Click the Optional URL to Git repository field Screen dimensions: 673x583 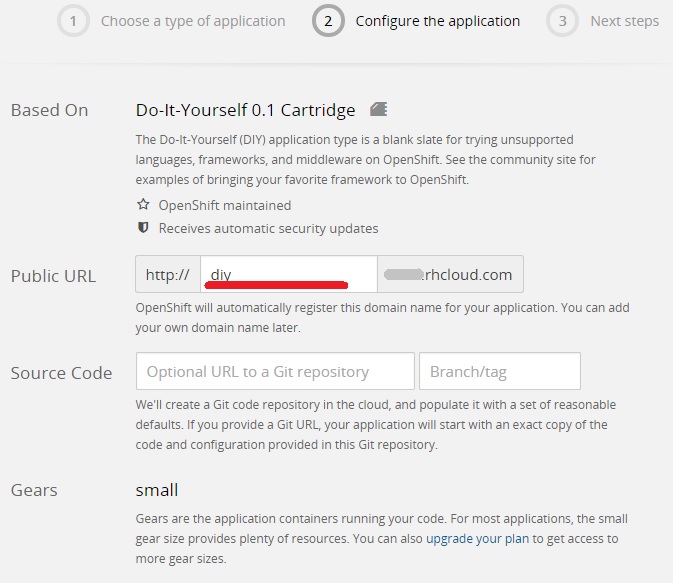(275, 371)
